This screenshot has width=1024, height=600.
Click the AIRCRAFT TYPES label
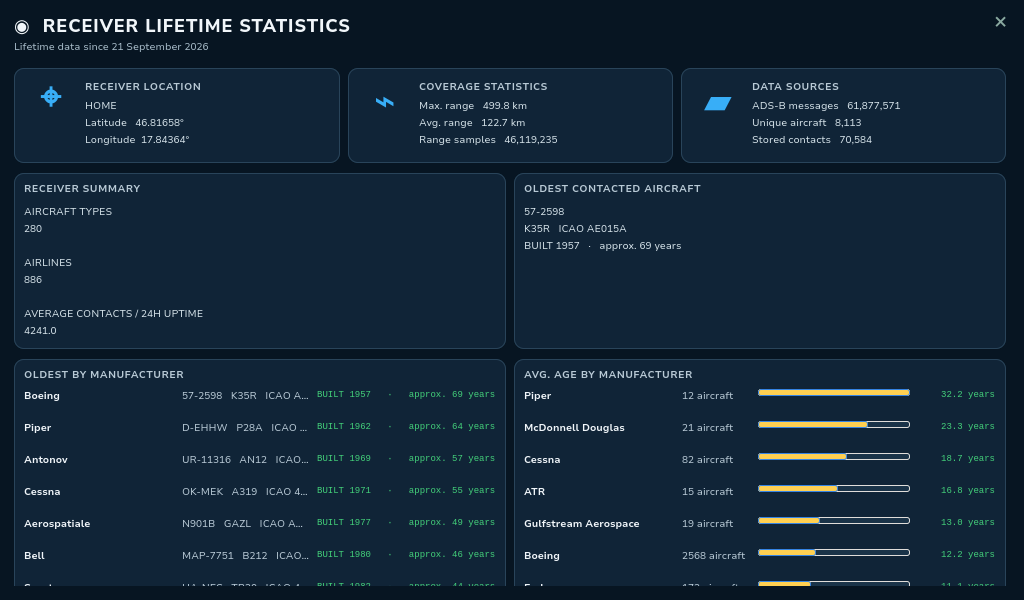coord(68,212)
